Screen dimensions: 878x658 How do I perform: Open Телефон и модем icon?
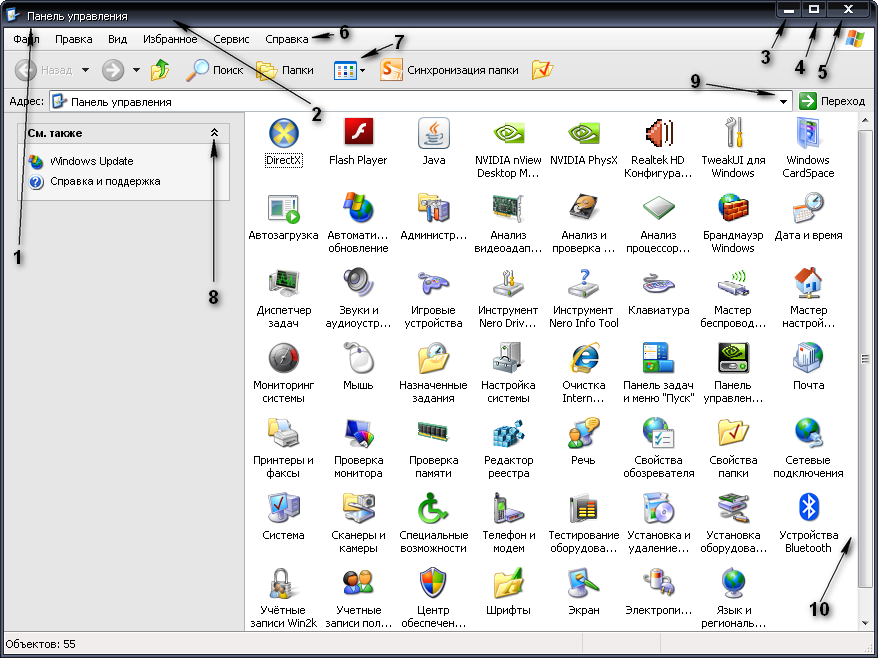508,508
